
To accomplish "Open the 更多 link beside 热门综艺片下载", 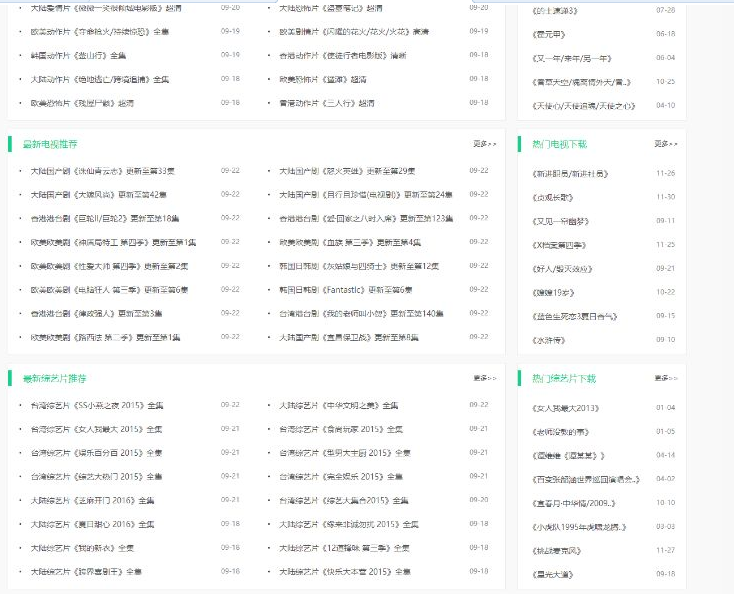I will [666, 378].
